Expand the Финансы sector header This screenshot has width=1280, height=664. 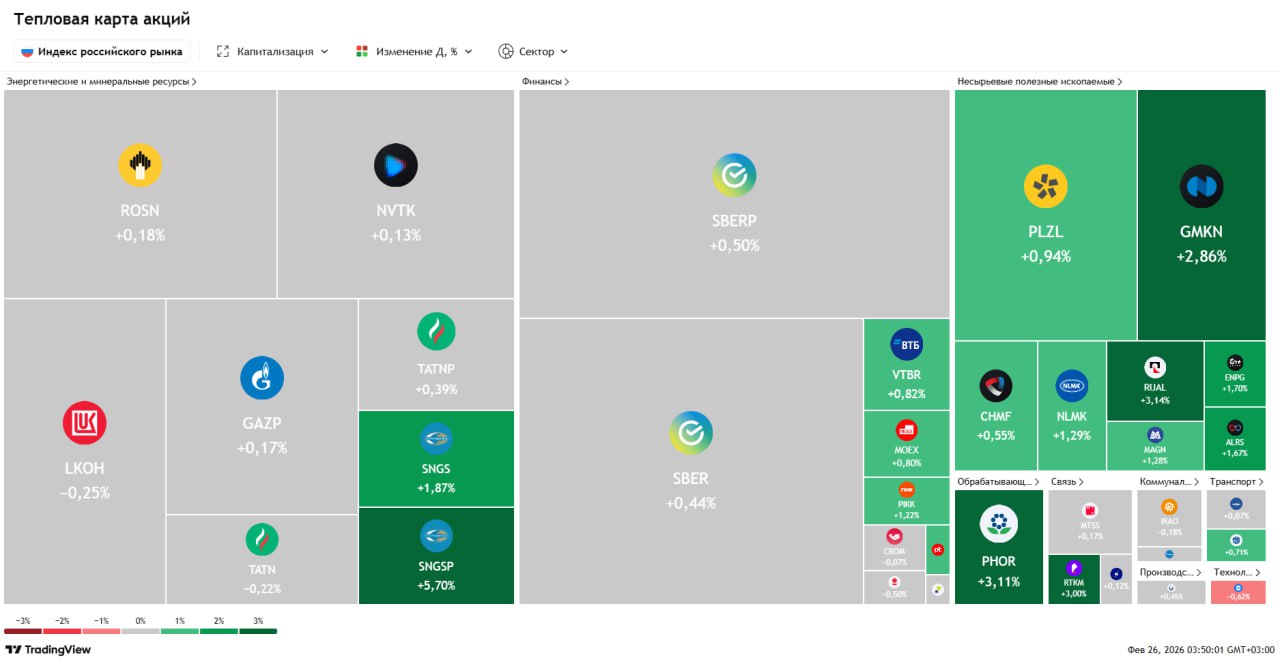click(x=545, y=81)
